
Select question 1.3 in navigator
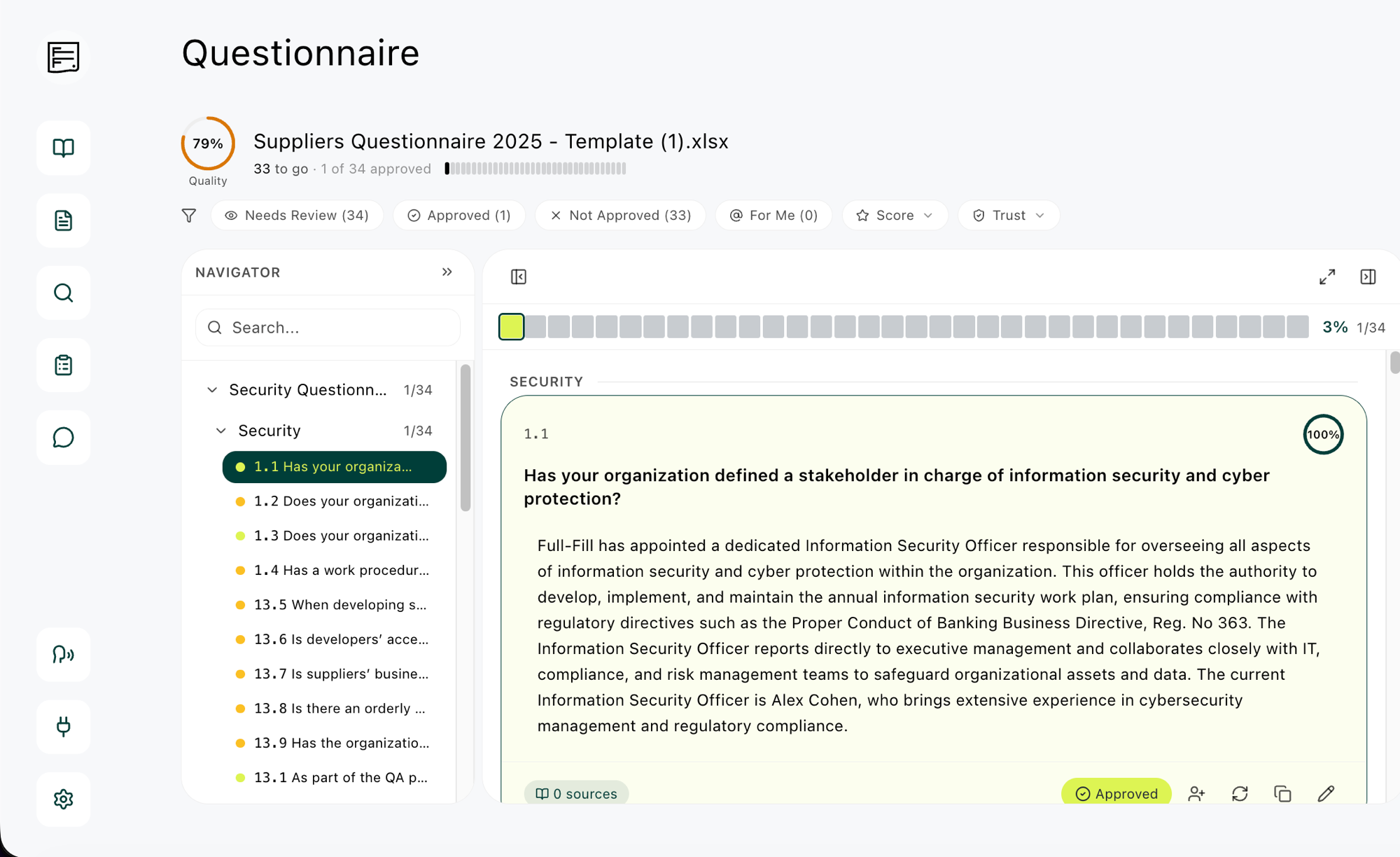335,536
